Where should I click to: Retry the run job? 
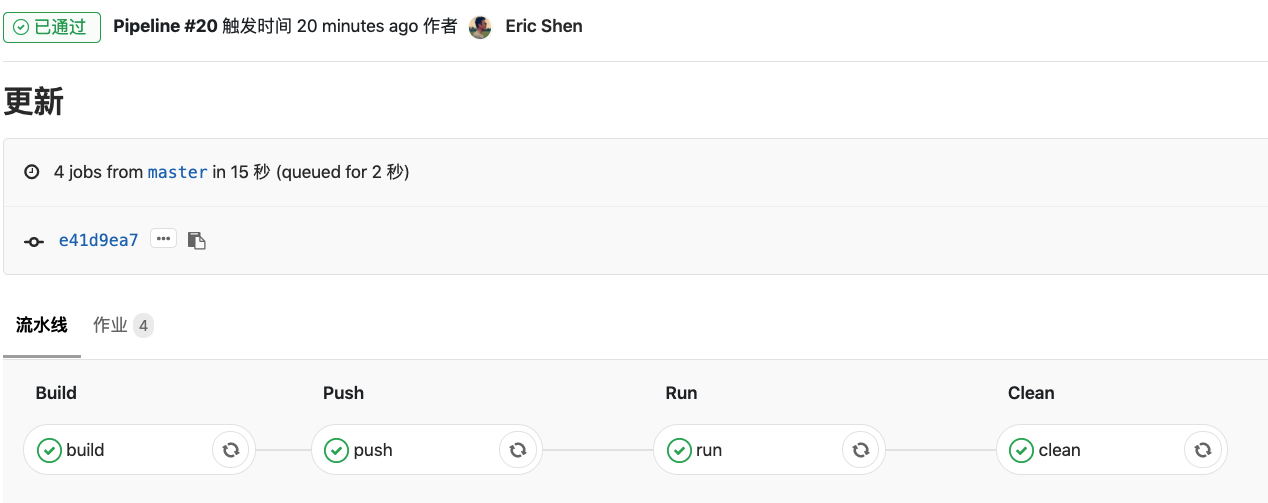coord(861,450)
